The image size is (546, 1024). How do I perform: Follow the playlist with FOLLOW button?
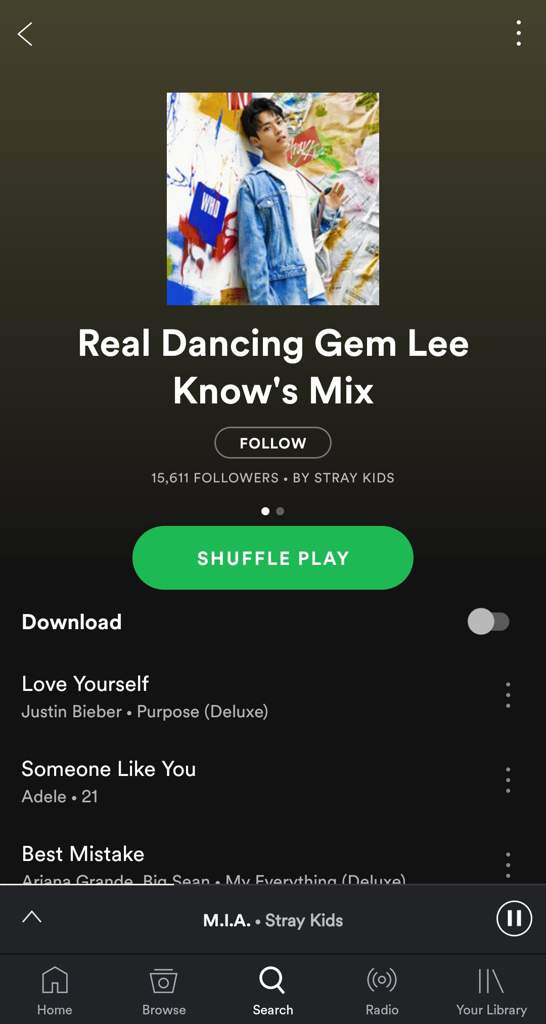pyautogui.click(x=273, y=443)
